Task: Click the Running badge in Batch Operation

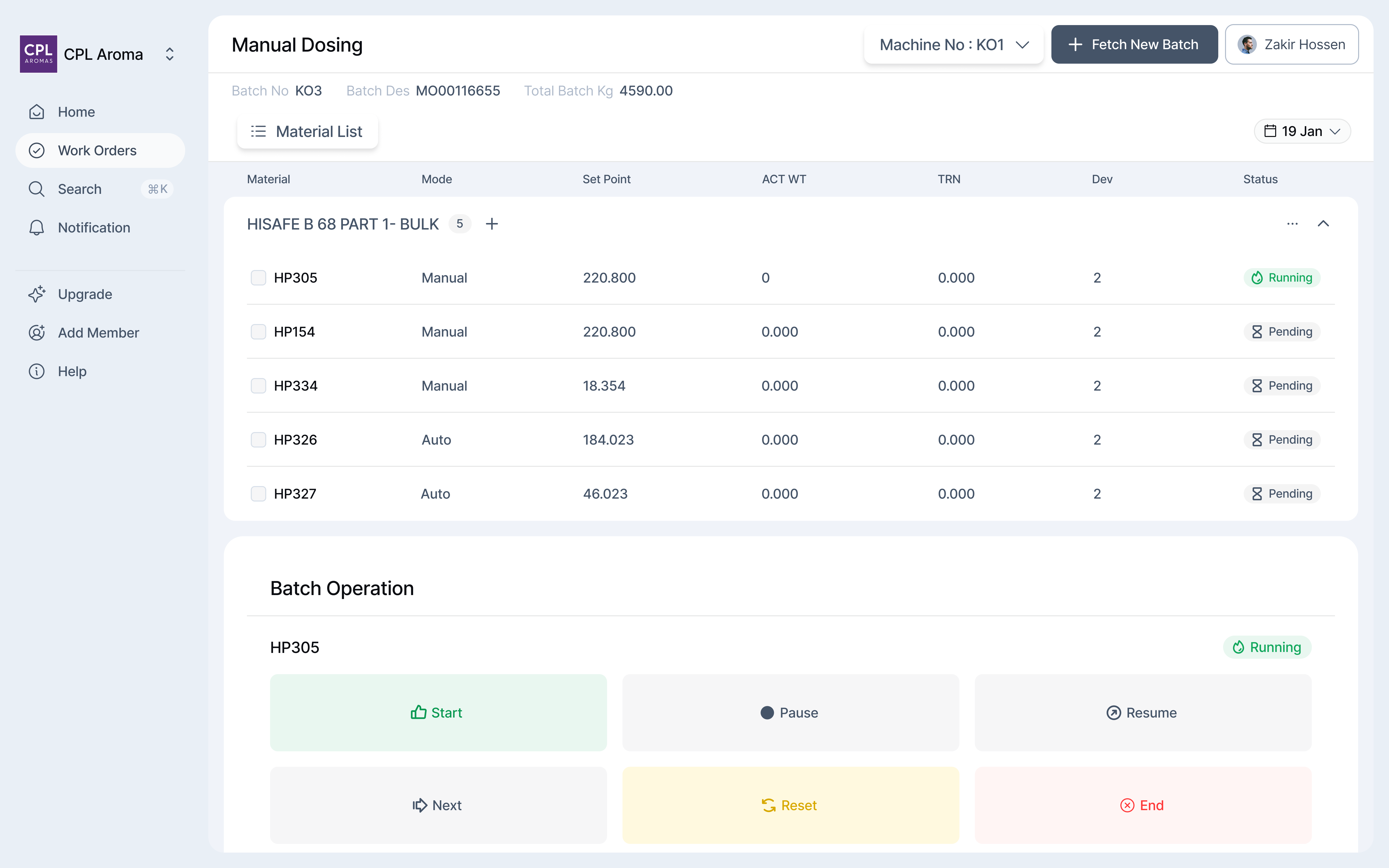Action: [x=1267, y=647]
